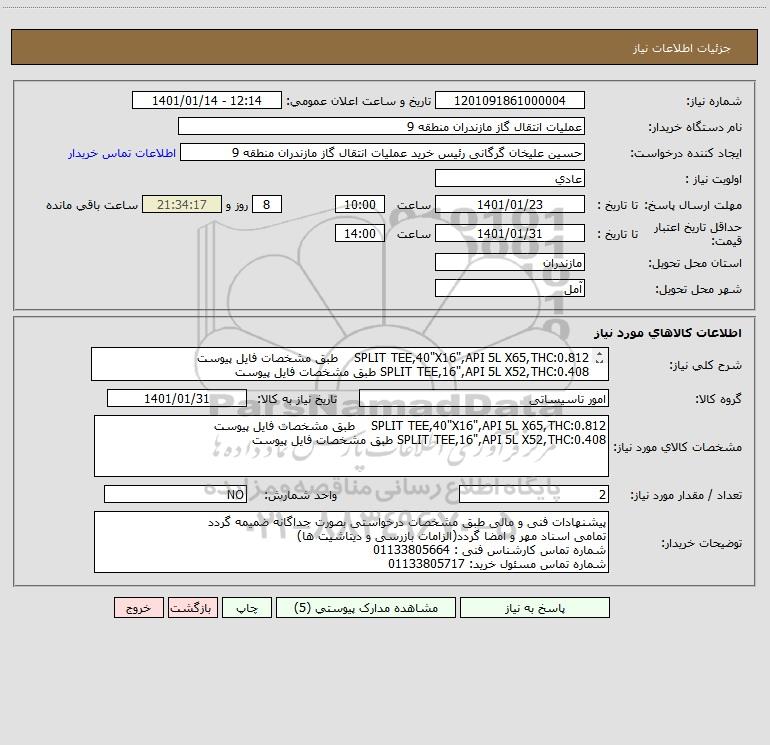Click the goods specification text area 'مشخصات کالای مورد نیاز'
The width and height of the screenshot is (770, 745).
(x=351, y=446)
